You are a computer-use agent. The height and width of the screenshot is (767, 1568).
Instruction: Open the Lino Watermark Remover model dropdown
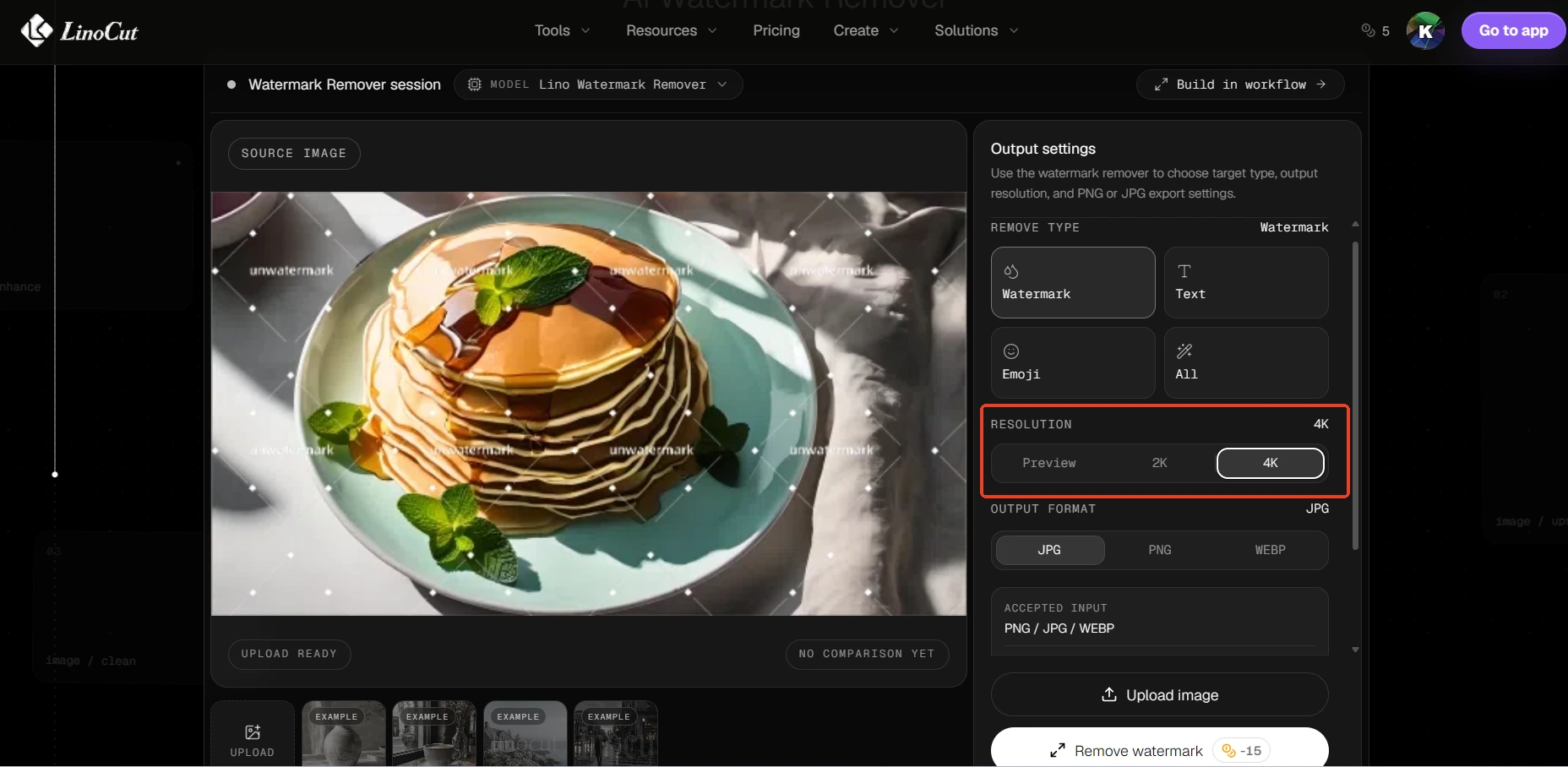pyautogui.click(x=598, y=84)
